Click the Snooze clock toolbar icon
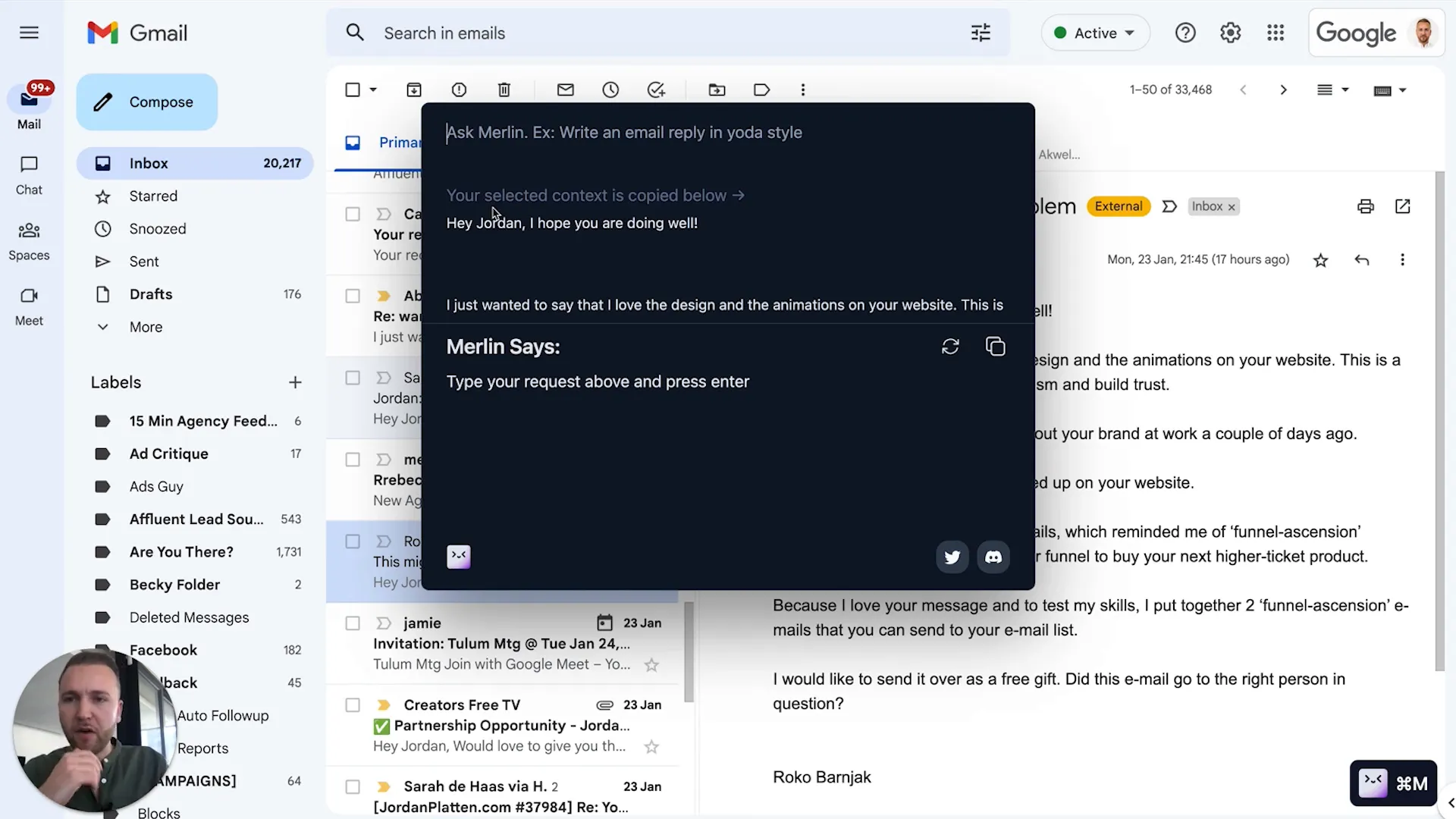 click(610, 89)
